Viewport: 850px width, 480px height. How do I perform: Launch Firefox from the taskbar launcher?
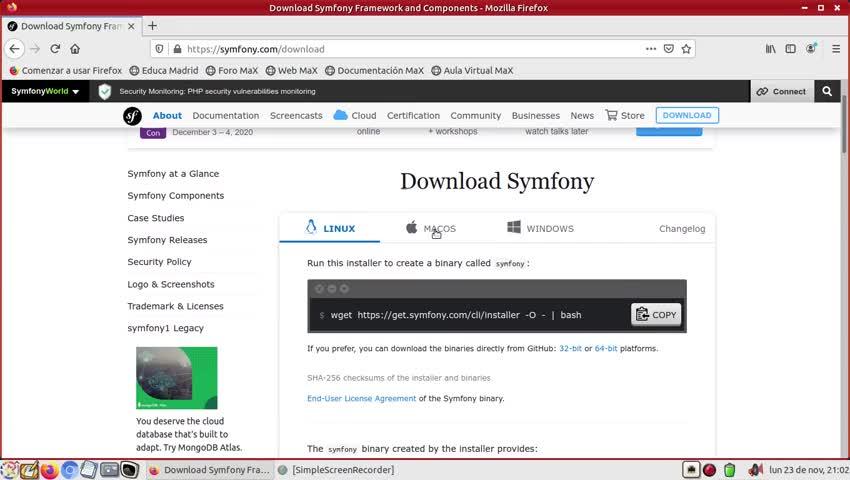pos(49,470)
